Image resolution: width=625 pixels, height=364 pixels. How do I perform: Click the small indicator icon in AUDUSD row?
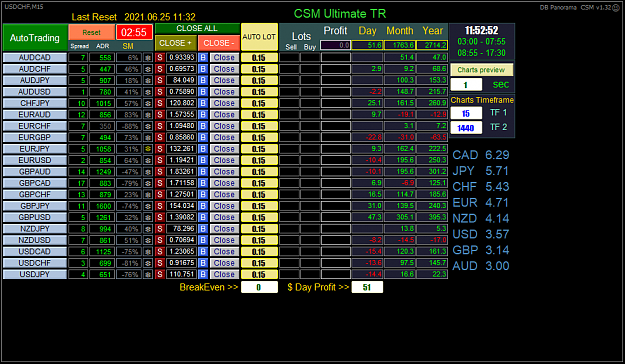[148, 92]
